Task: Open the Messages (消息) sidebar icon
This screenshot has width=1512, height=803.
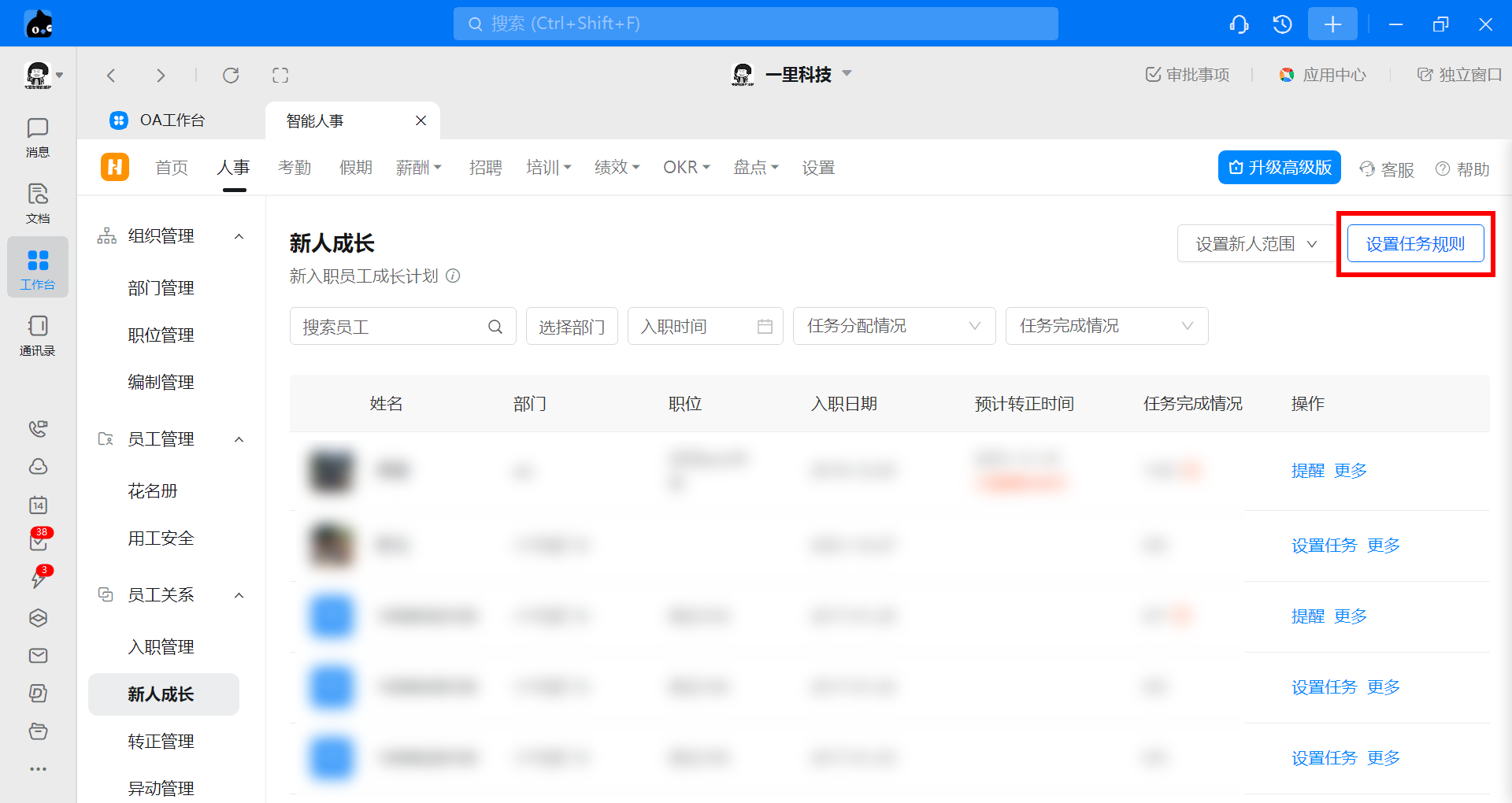Action: 37,137
